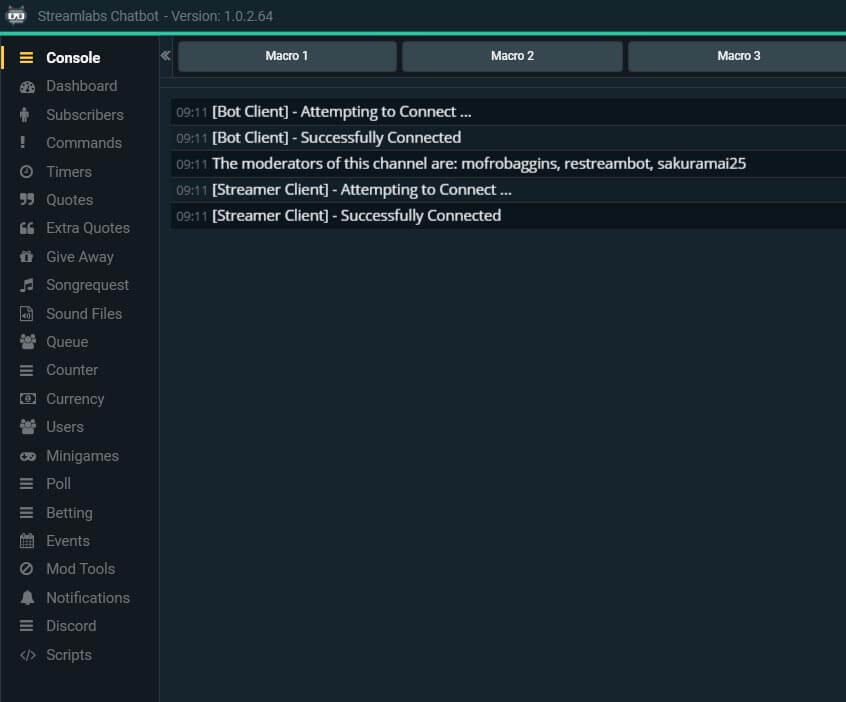Click the Events calendar icon

click(26, 541)
